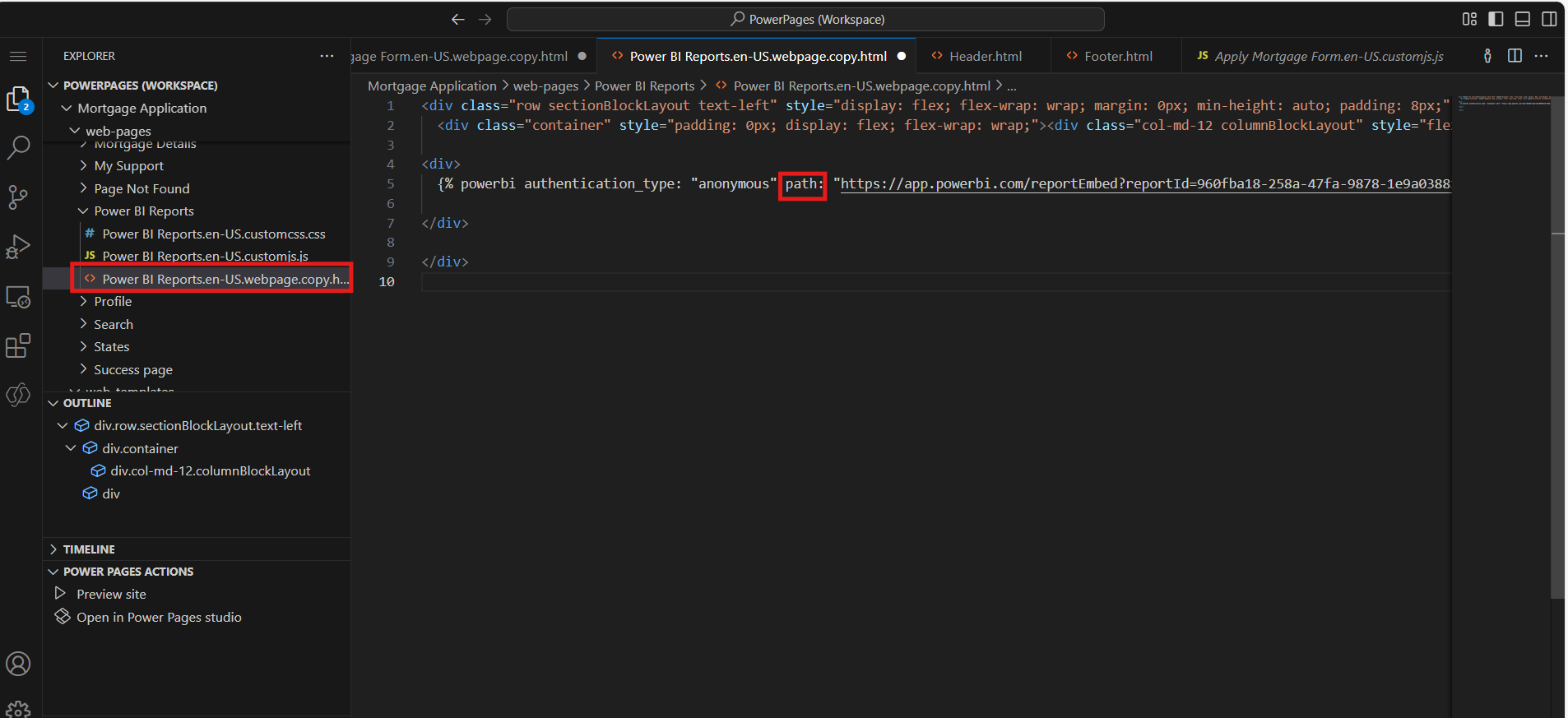Split the editor to the right
Image resolution: width=1568 pixels, height=718 pixels.
pos(1515,56)
